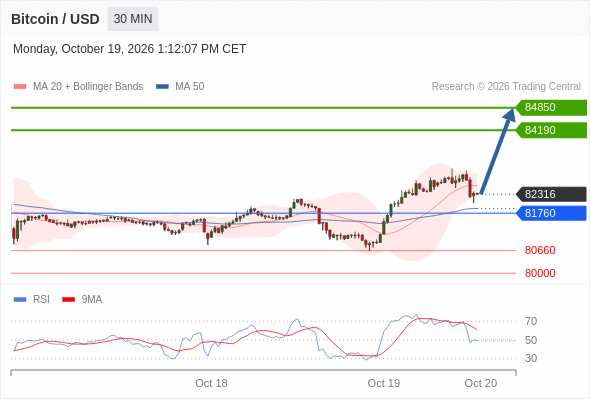Click the red 9MA legend swatch
Image resolution: width=590 pixels, height=400 pixels.
[68, 300]
